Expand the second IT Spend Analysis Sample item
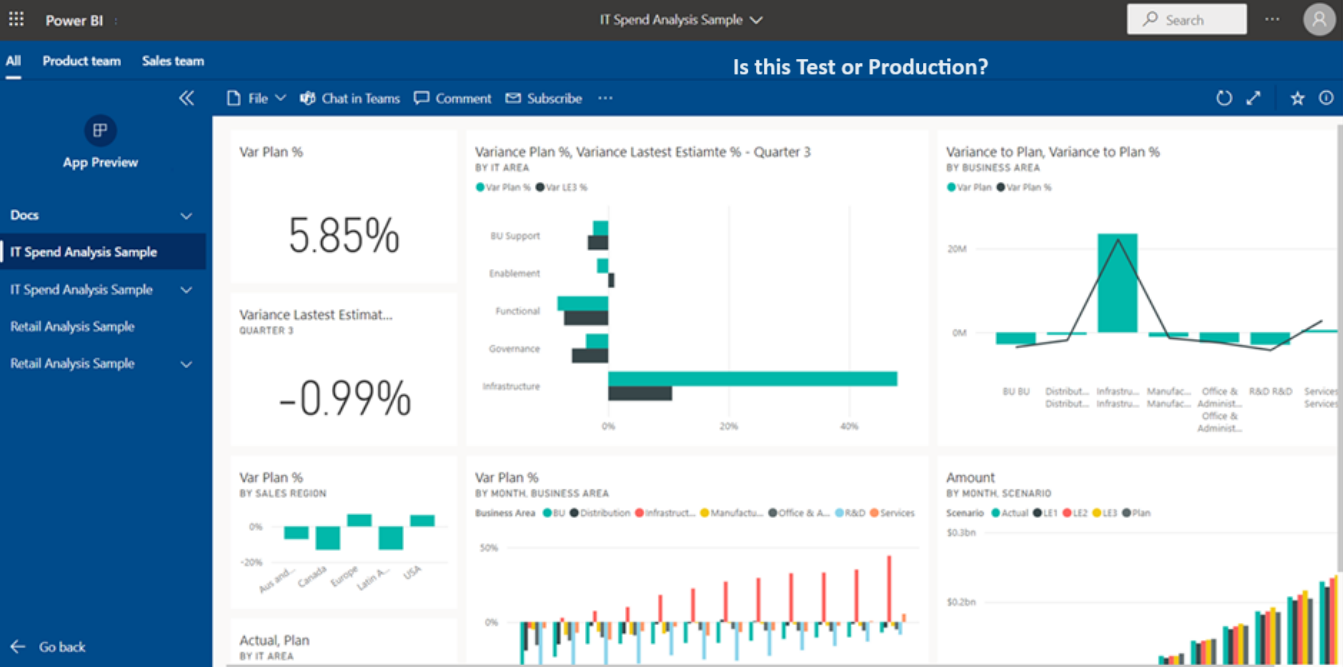Screen dimensions: 1343x667 coord(186,289)
